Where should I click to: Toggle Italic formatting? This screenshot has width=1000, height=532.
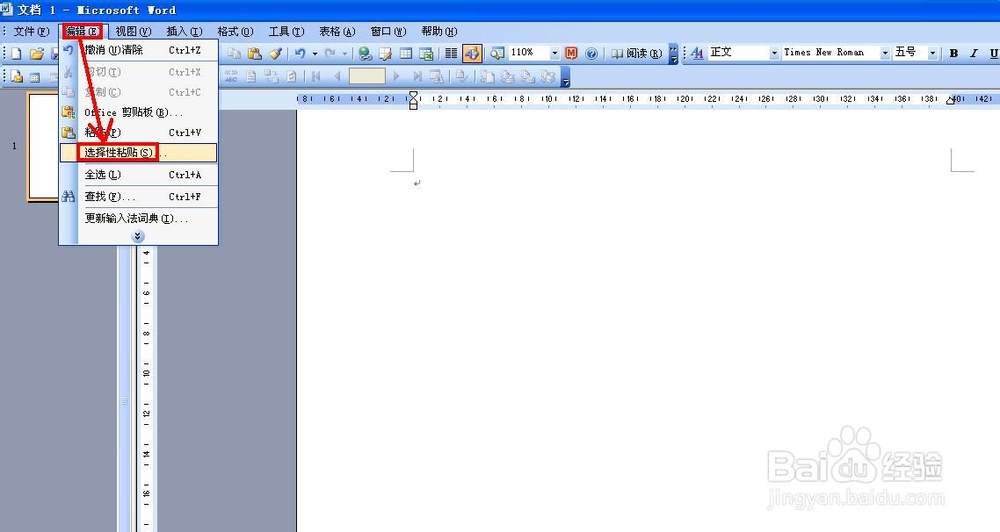[974, 54]
